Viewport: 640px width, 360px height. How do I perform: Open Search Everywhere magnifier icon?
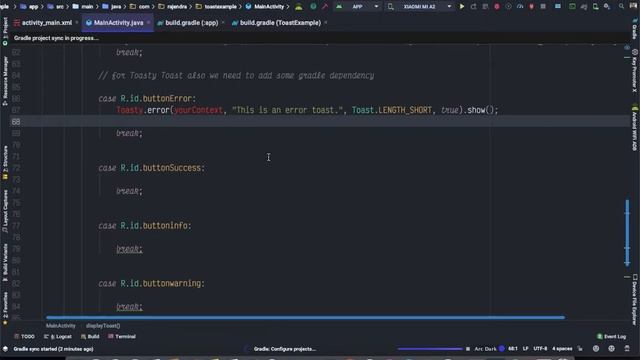(621, 7)
